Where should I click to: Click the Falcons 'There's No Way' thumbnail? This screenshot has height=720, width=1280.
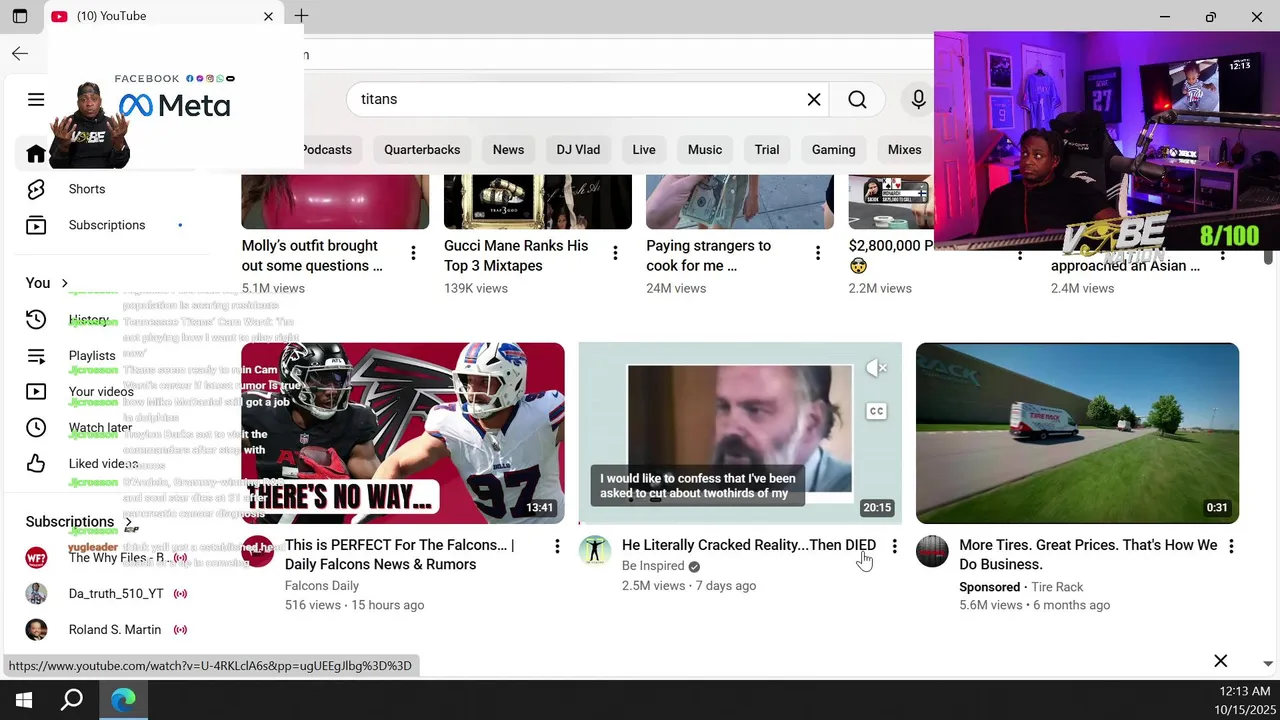coord(403,433)
